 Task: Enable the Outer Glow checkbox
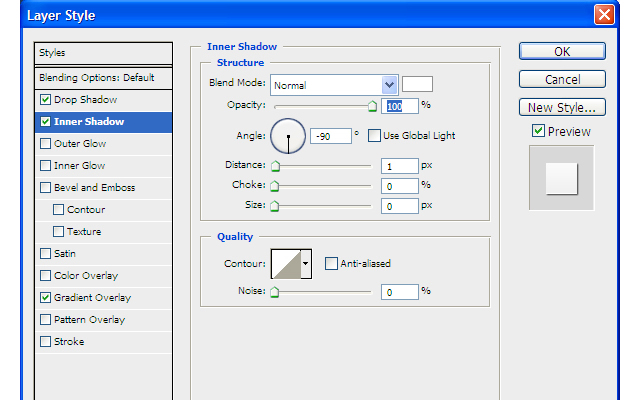[45, 144]
